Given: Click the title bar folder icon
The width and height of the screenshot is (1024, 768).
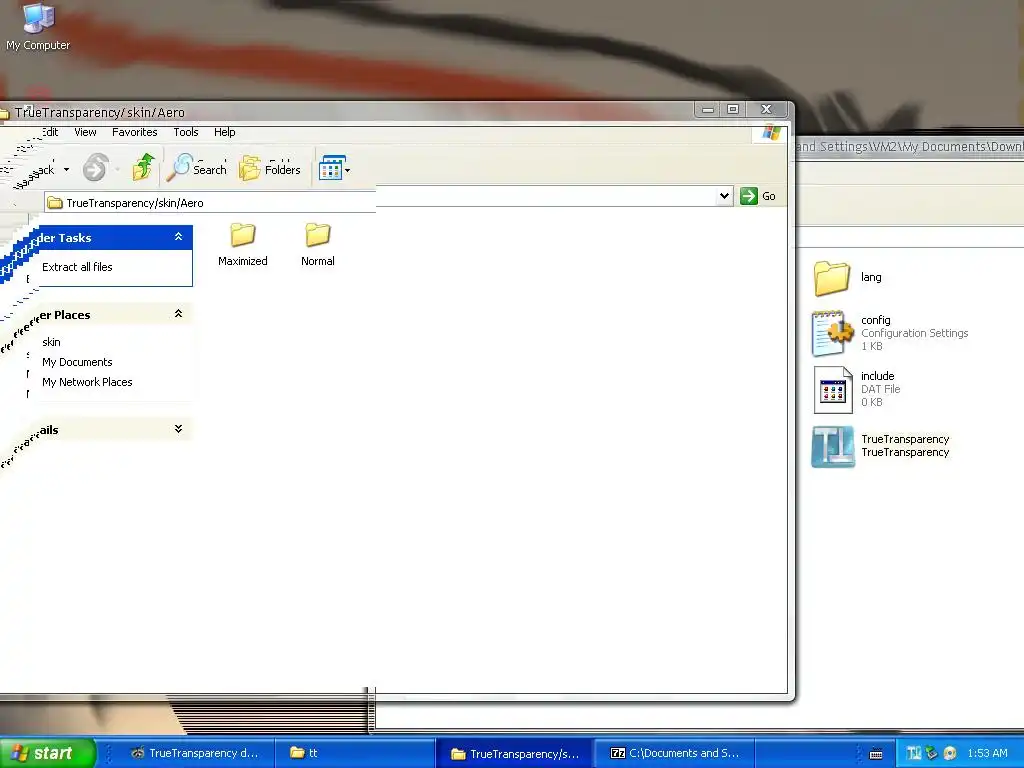Looking at the screenshot, I should pos(4,114).
